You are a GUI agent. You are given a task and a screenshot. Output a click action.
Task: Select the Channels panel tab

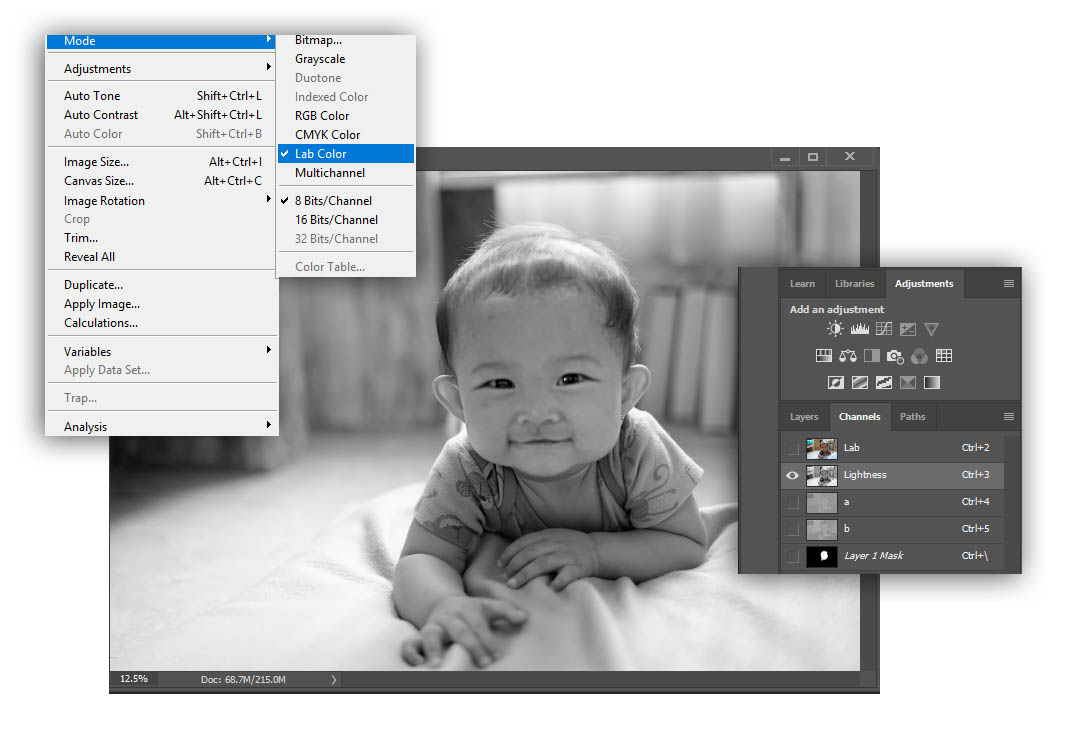(859, 417)
